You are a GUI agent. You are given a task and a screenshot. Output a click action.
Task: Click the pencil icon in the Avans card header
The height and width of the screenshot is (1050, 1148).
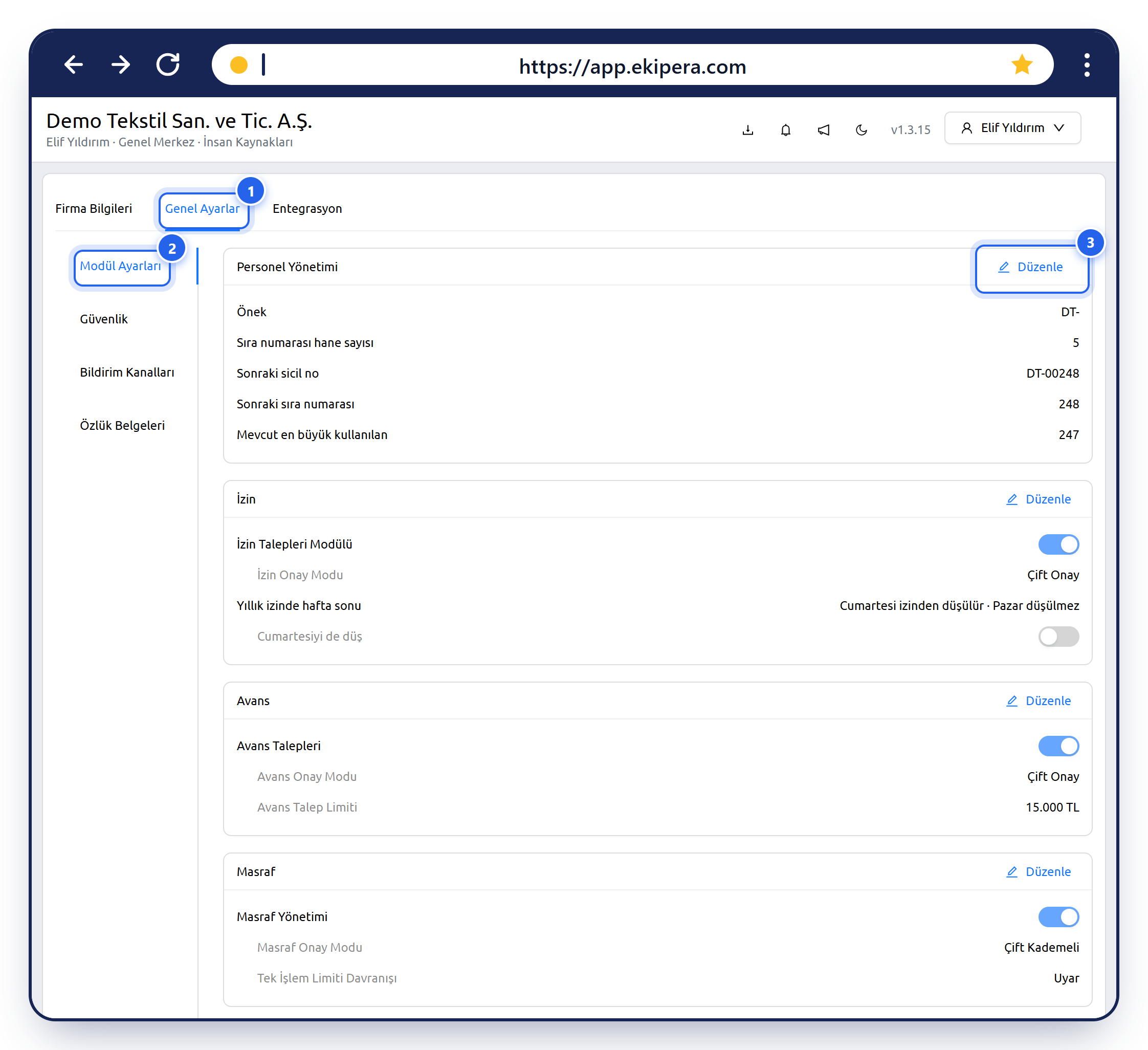pyautogui.click(x=1011, y=701)
